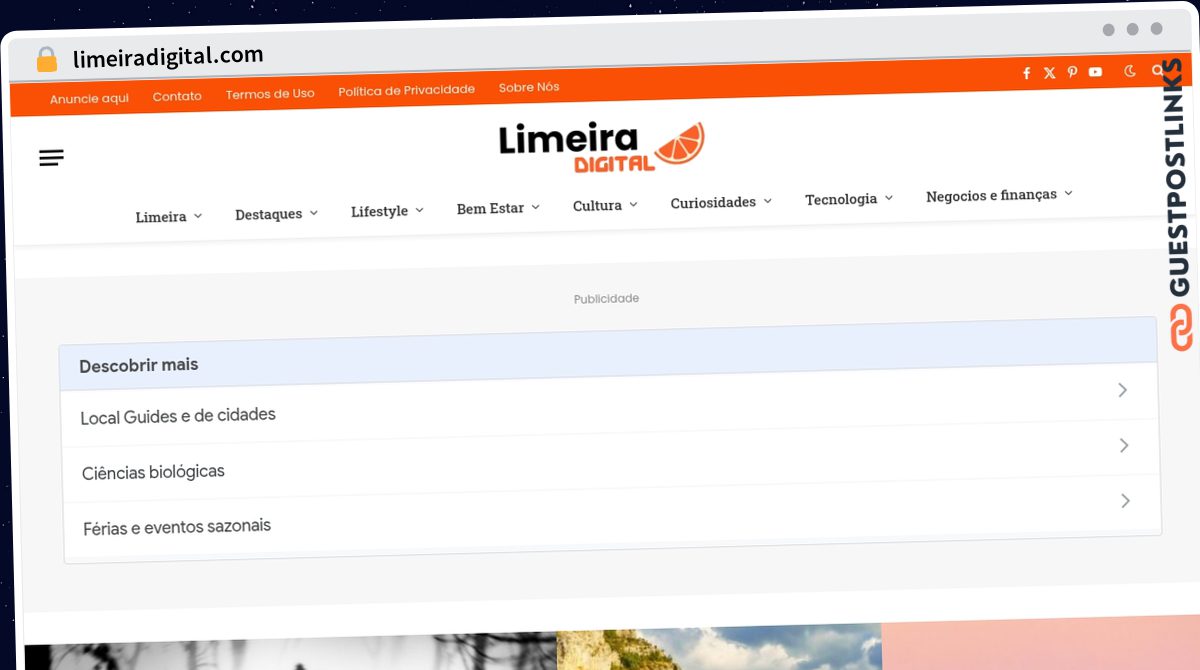This screenshot has height=670, width=1200.
Task: Click the Publicidade label
Action: (606, 299)
